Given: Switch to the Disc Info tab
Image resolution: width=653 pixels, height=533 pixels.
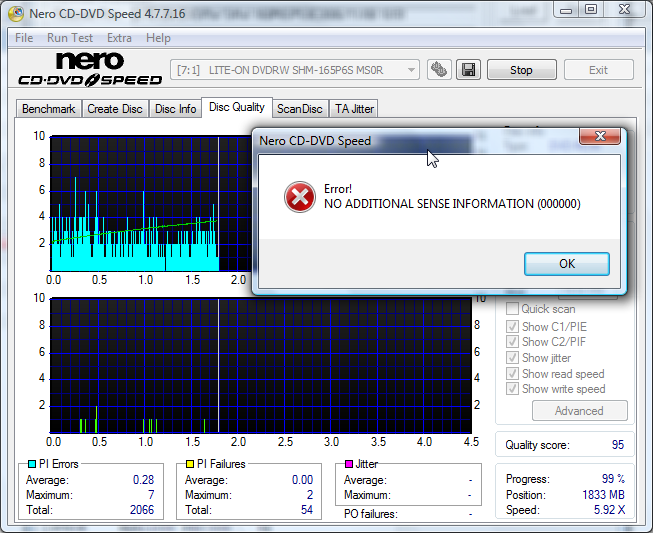Looking at the screenshot, I should 175,109.
